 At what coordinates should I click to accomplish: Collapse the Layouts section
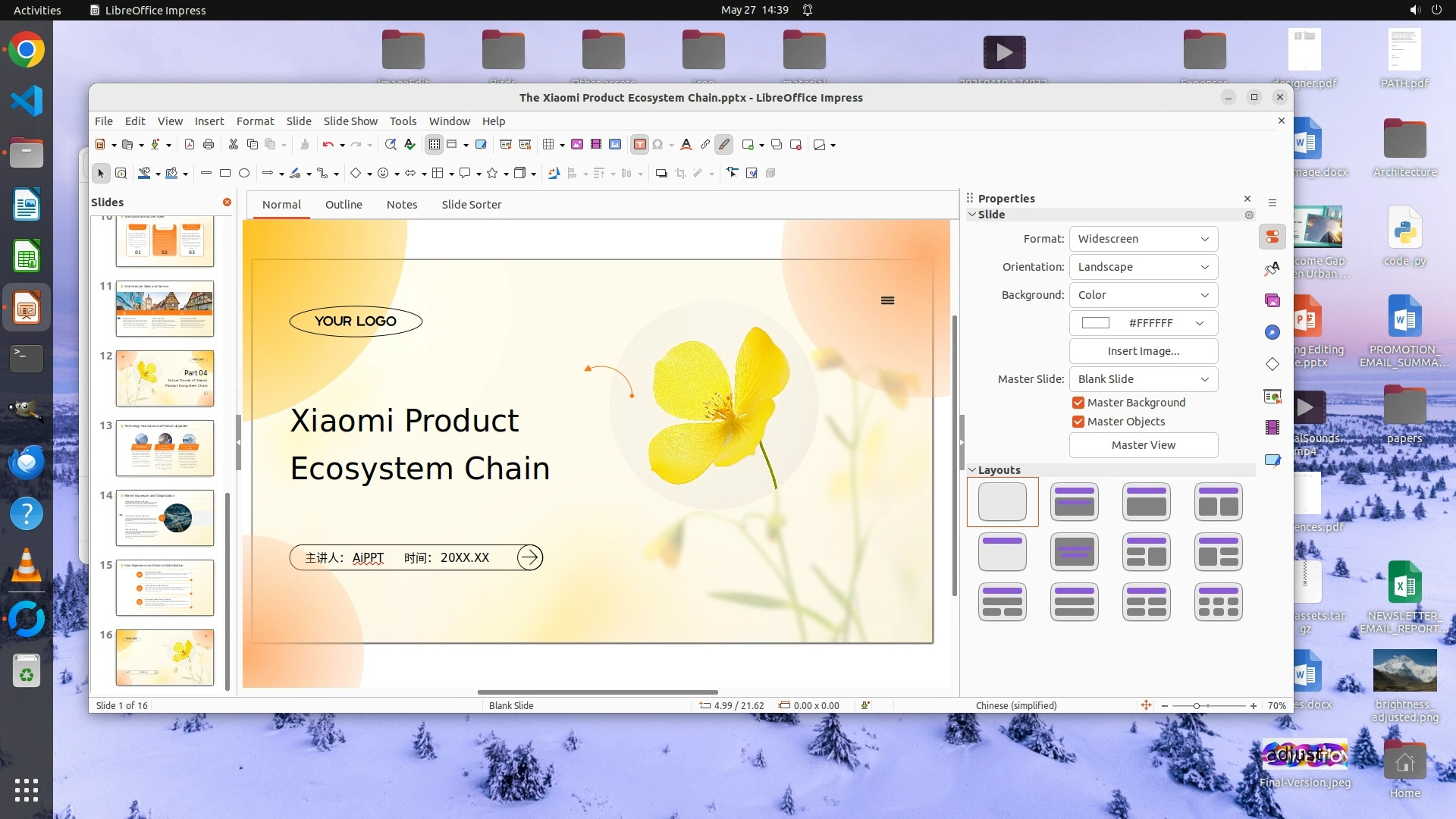973,470
